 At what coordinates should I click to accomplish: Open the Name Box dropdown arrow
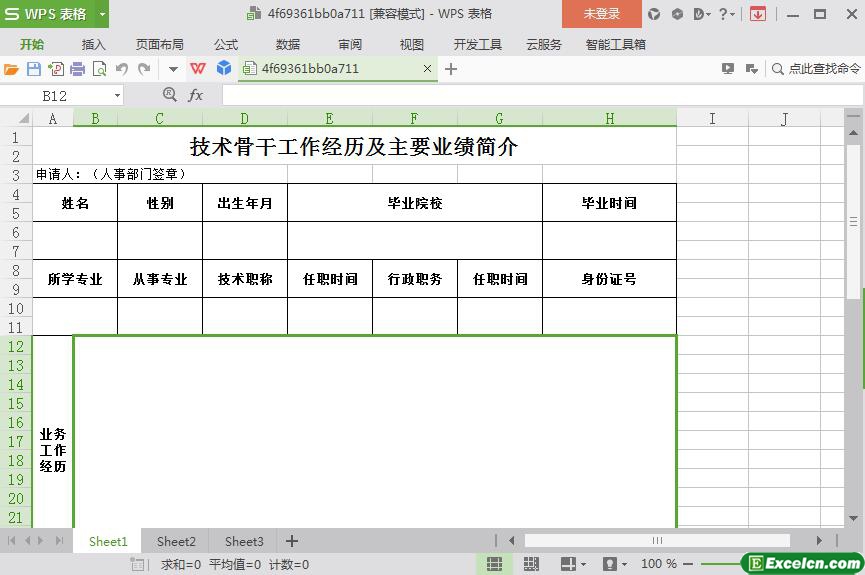click(117, 95)
